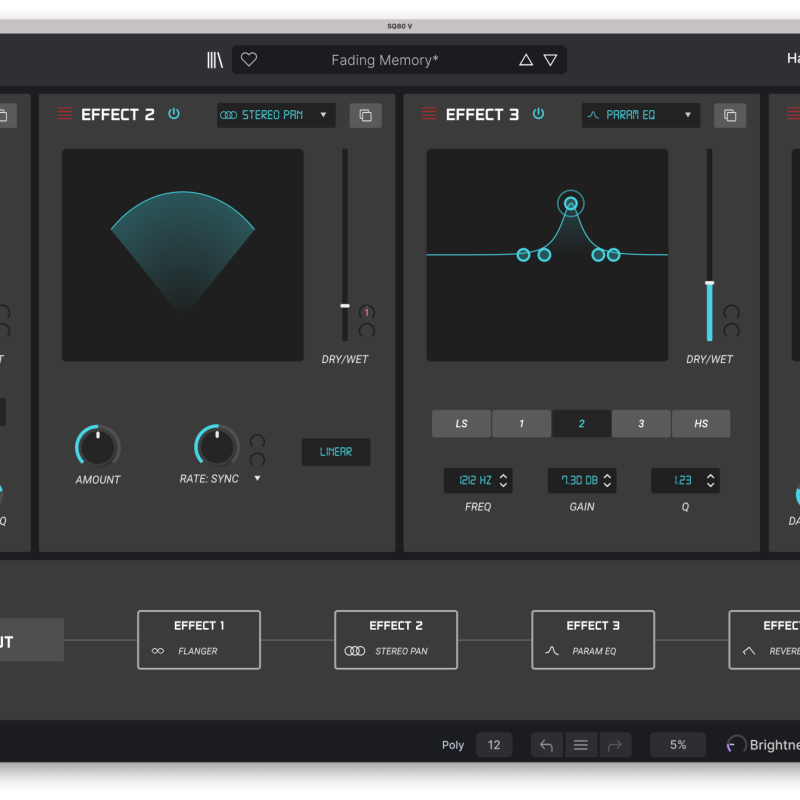This screenshot has width=800, height=800.
Task: Click the Gain stepper arrows
Action: (x=607, y=481)
